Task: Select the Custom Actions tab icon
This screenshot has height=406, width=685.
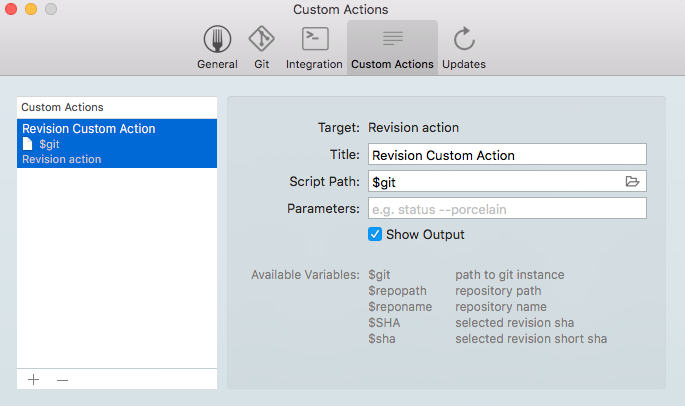Action: 392,40
